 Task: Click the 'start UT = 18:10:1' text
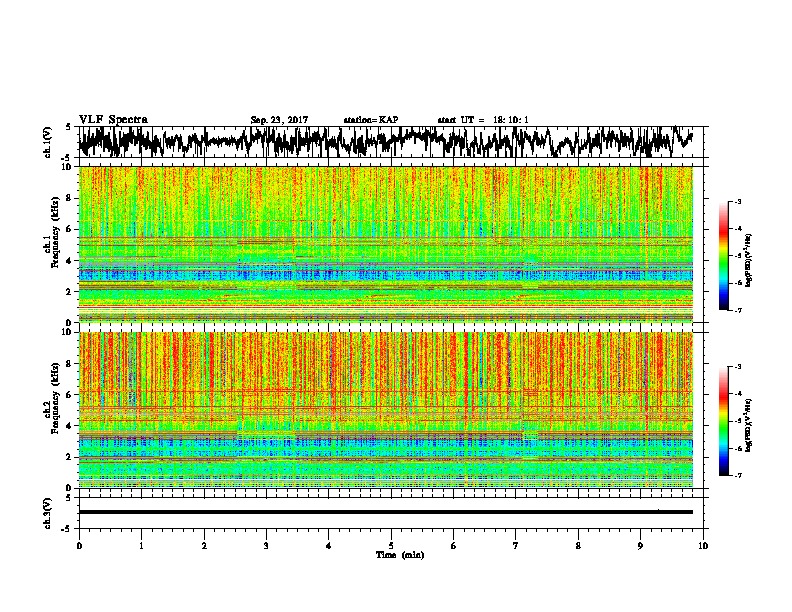pyautogui.click(x=483, y=120)
